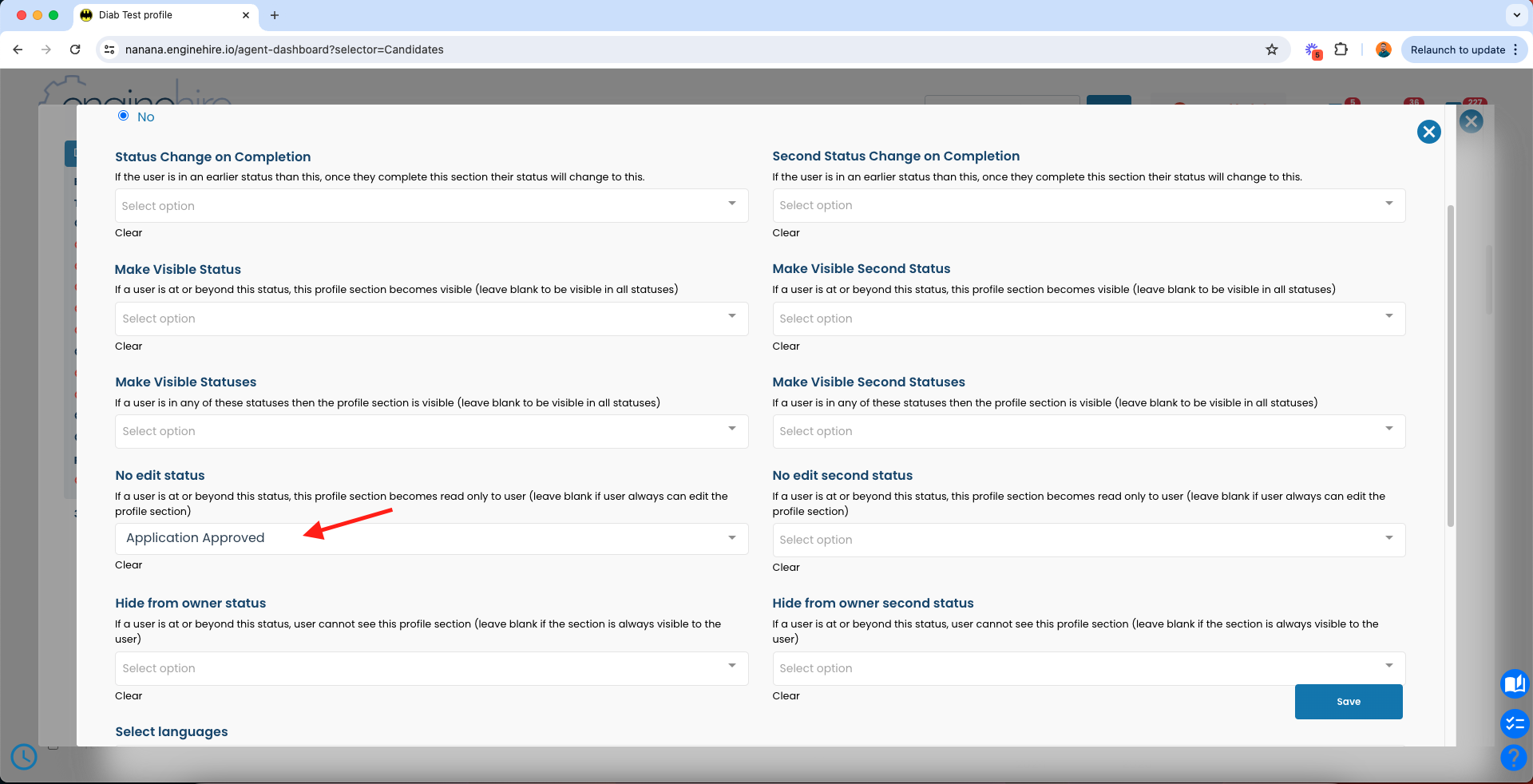1533x784 pixels.
Task: Open the checklist tasks icon
Action: [x=1514, y=724]
